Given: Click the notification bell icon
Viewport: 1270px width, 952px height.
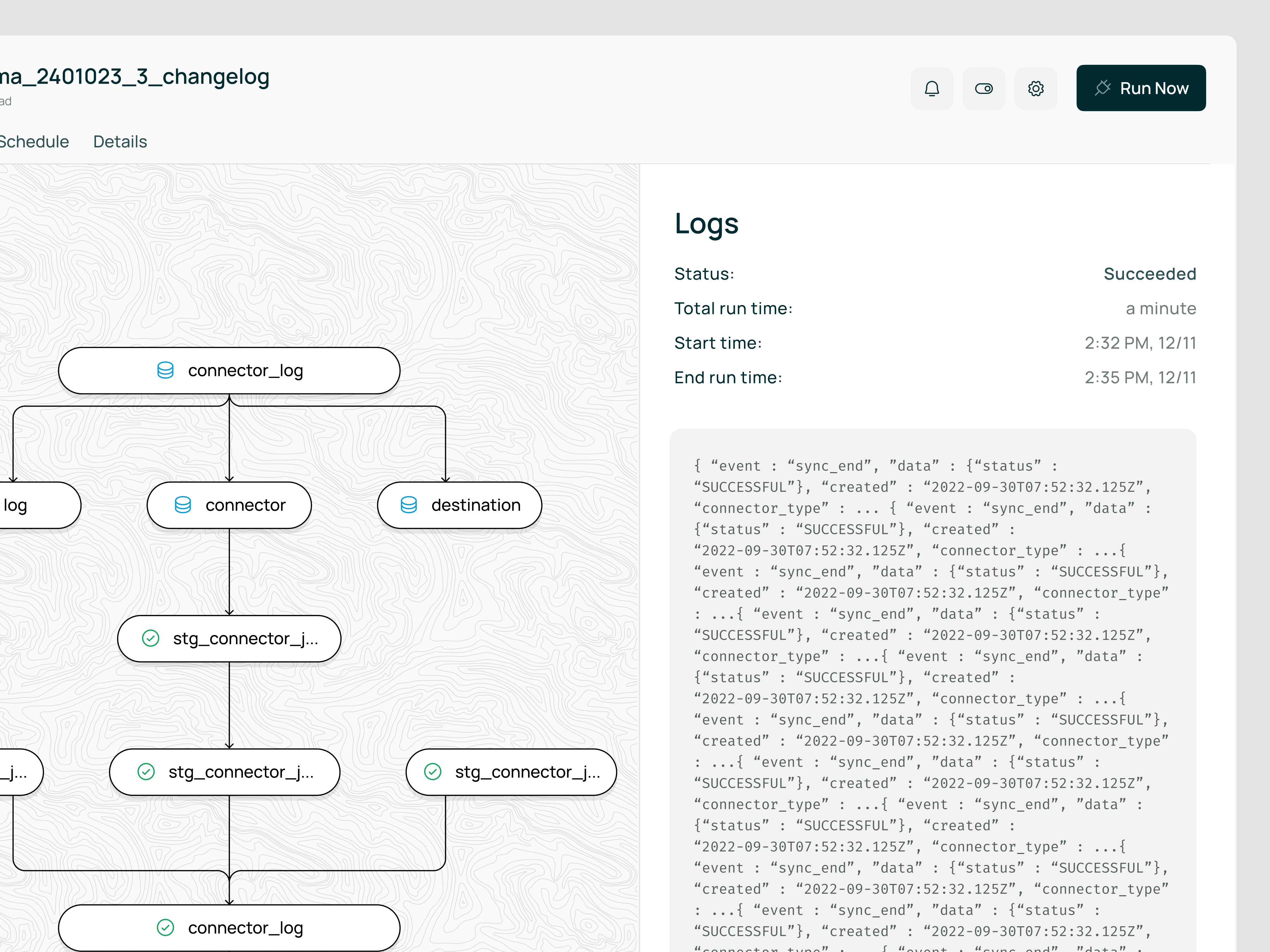Looking at the screenshot, I should click(931, 89).
